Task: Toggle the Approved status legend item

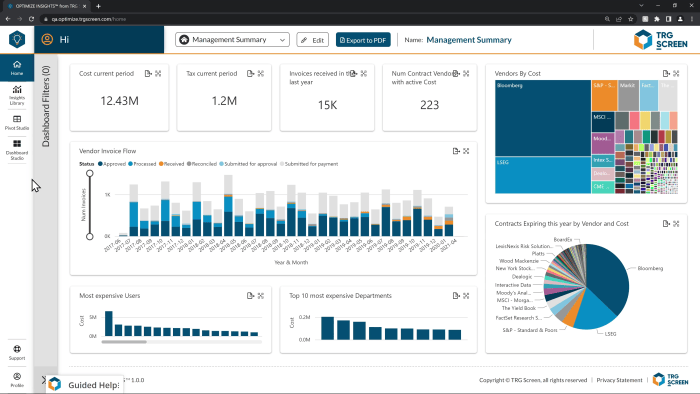Action: click(112, 164)
